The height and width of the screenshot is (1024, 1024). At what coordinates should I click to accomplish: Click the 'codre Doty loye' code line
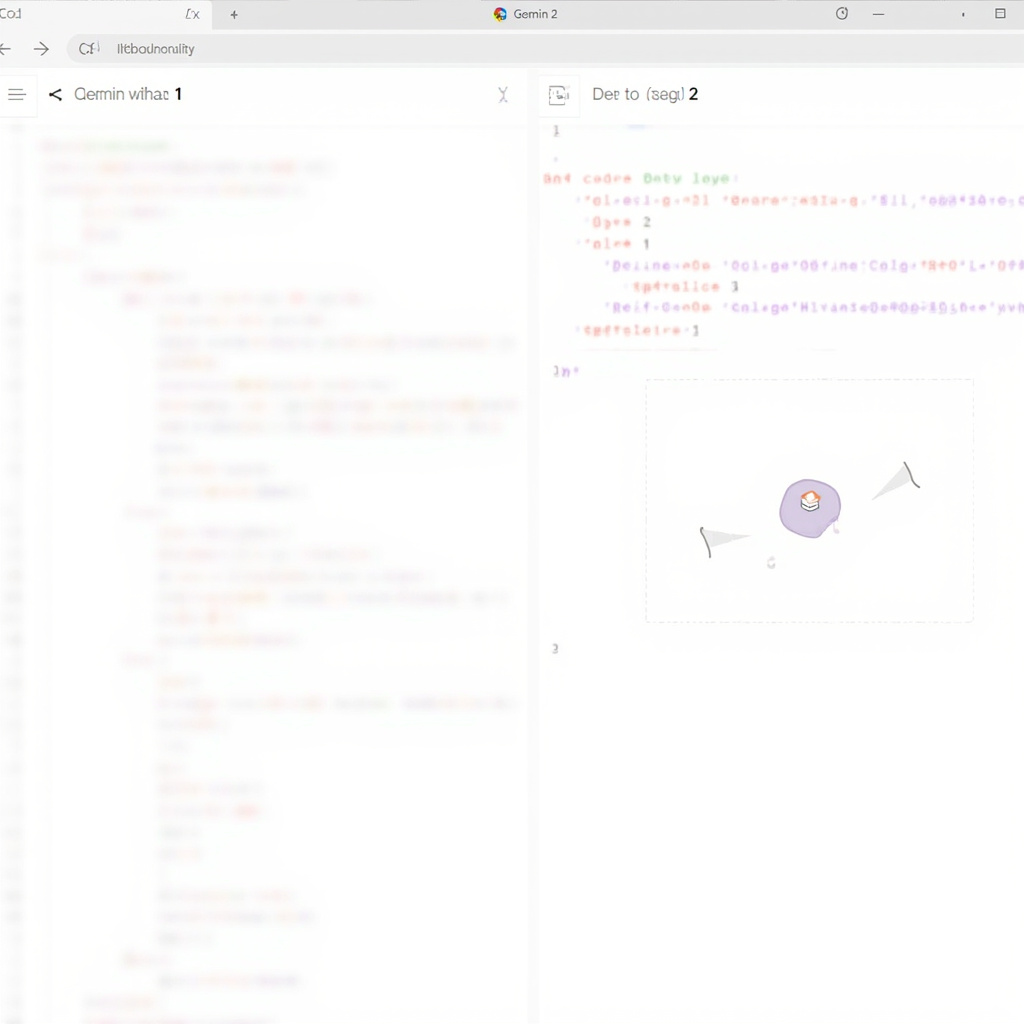640,178
